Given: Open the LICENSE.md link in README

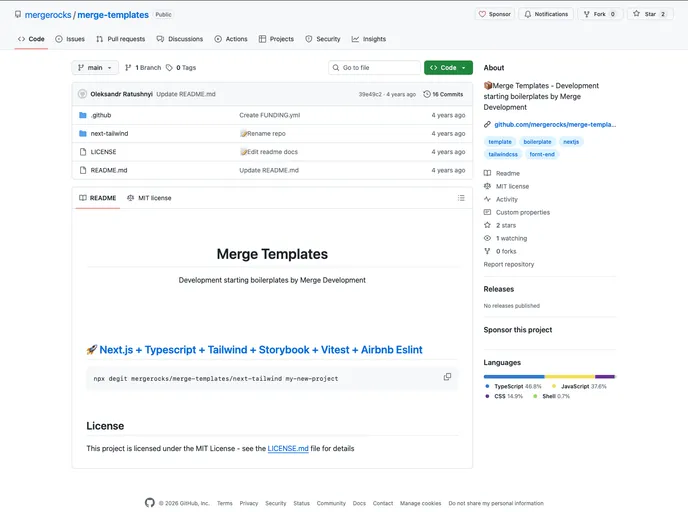Looking at the screenshot, I should (288, 448).
